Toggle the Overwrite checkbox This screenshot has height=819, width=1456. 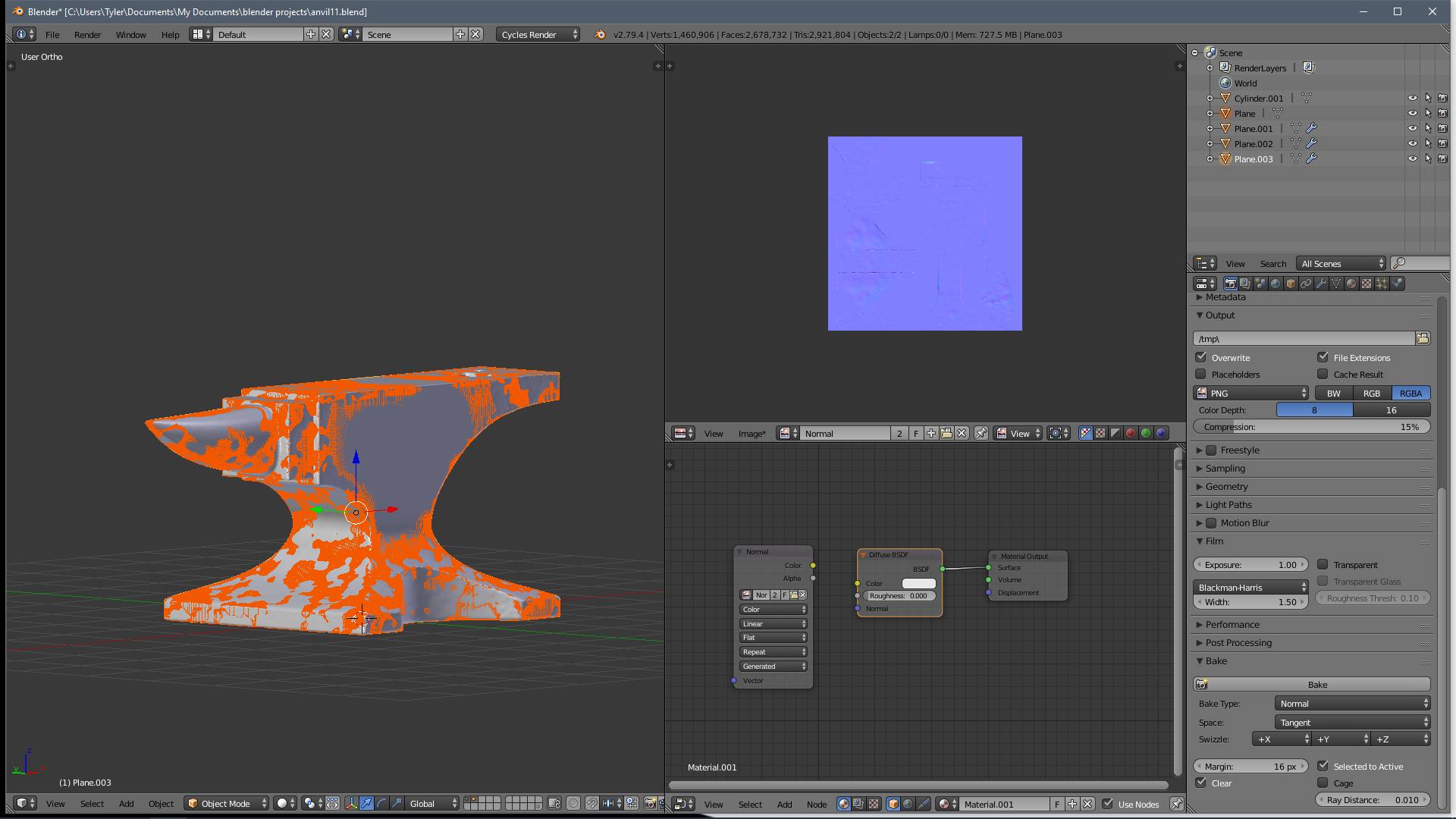1201,357
